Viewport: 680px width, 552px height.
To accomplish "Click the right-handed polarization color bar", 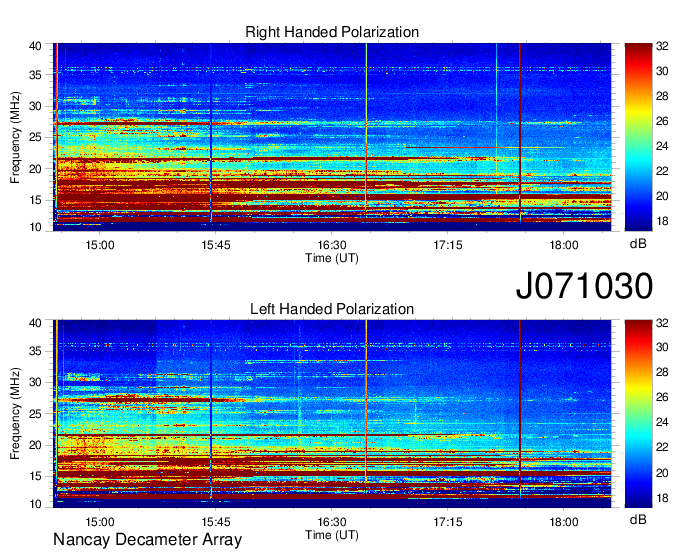I will [638, 137].
